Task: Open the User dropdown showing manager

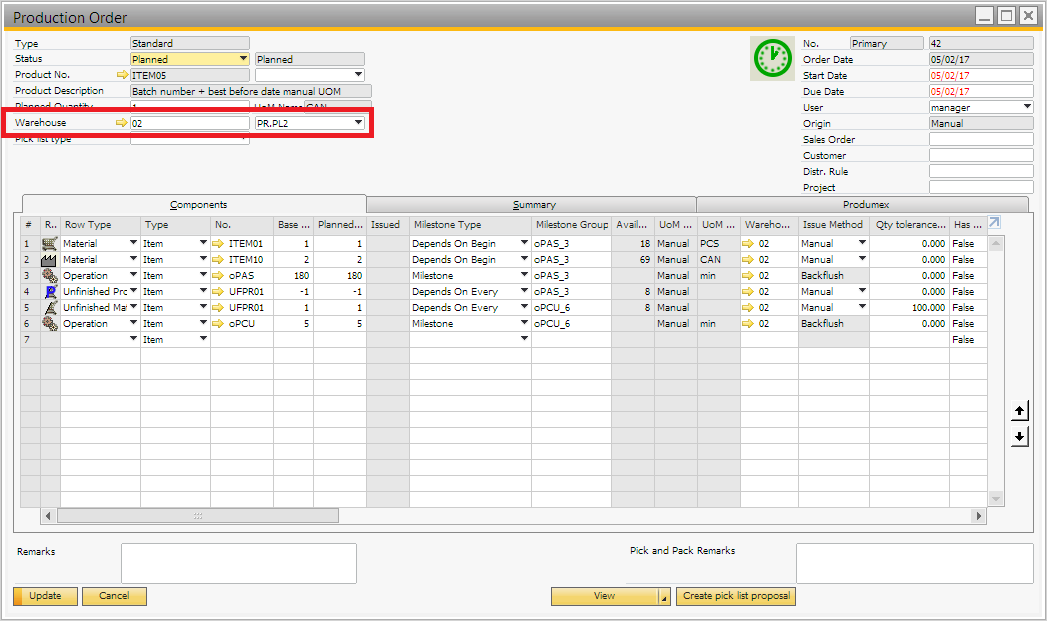Action: coord(1026,107)
